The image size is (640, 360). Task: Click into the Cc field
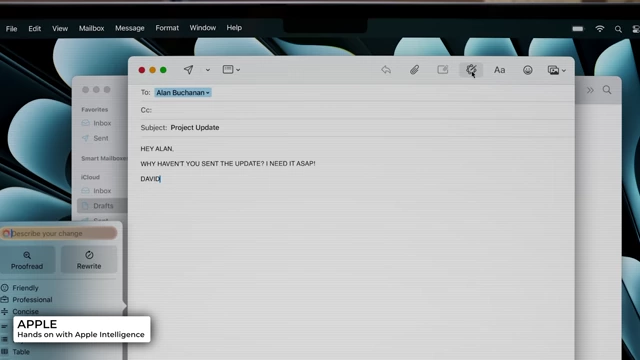pos(359,110)
